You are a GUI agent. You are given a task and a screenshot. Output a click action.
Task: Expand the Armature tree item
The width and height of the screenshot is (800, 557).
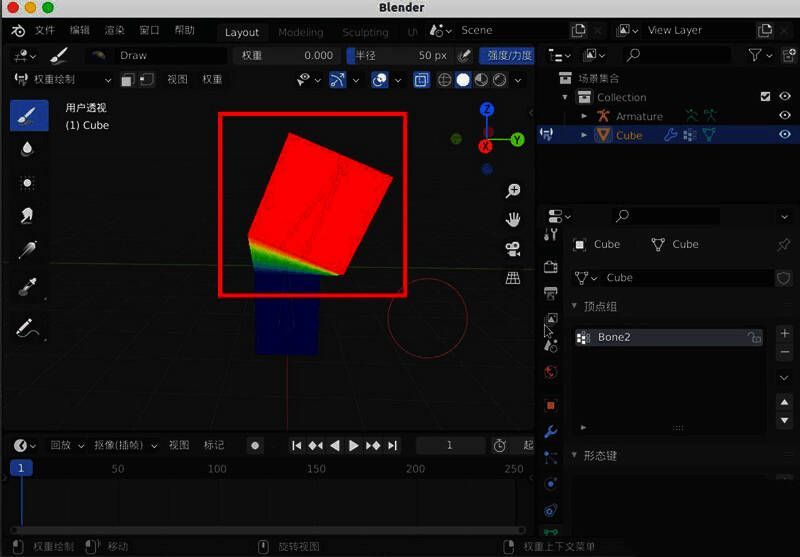coord(585,116)
